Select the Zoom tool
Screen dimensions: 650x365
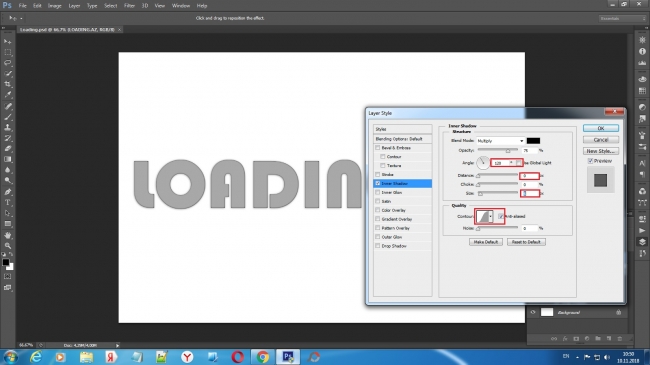point(7,246)
